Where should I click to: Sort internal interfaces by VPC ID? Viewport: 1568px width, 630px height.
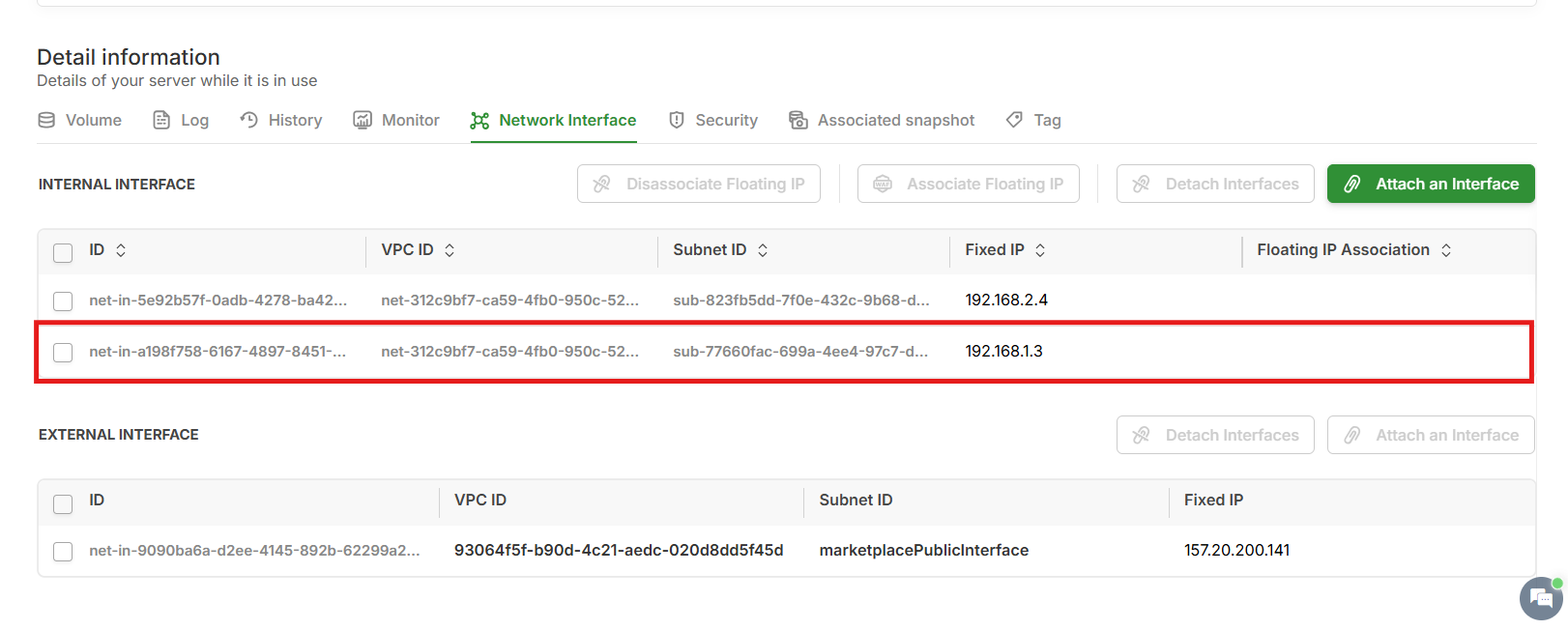tap(450, 250)
